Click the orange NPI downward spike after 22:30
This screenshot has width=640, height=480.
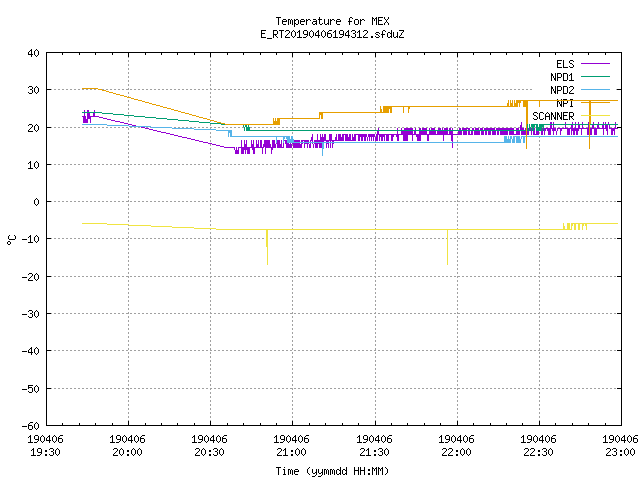[589, 124]
